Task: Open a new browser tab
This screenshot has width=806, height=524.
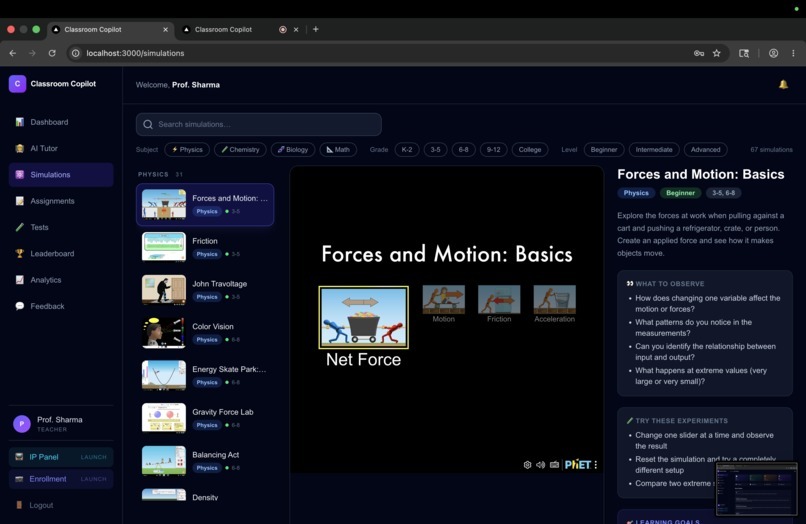Action: point(316,29)
